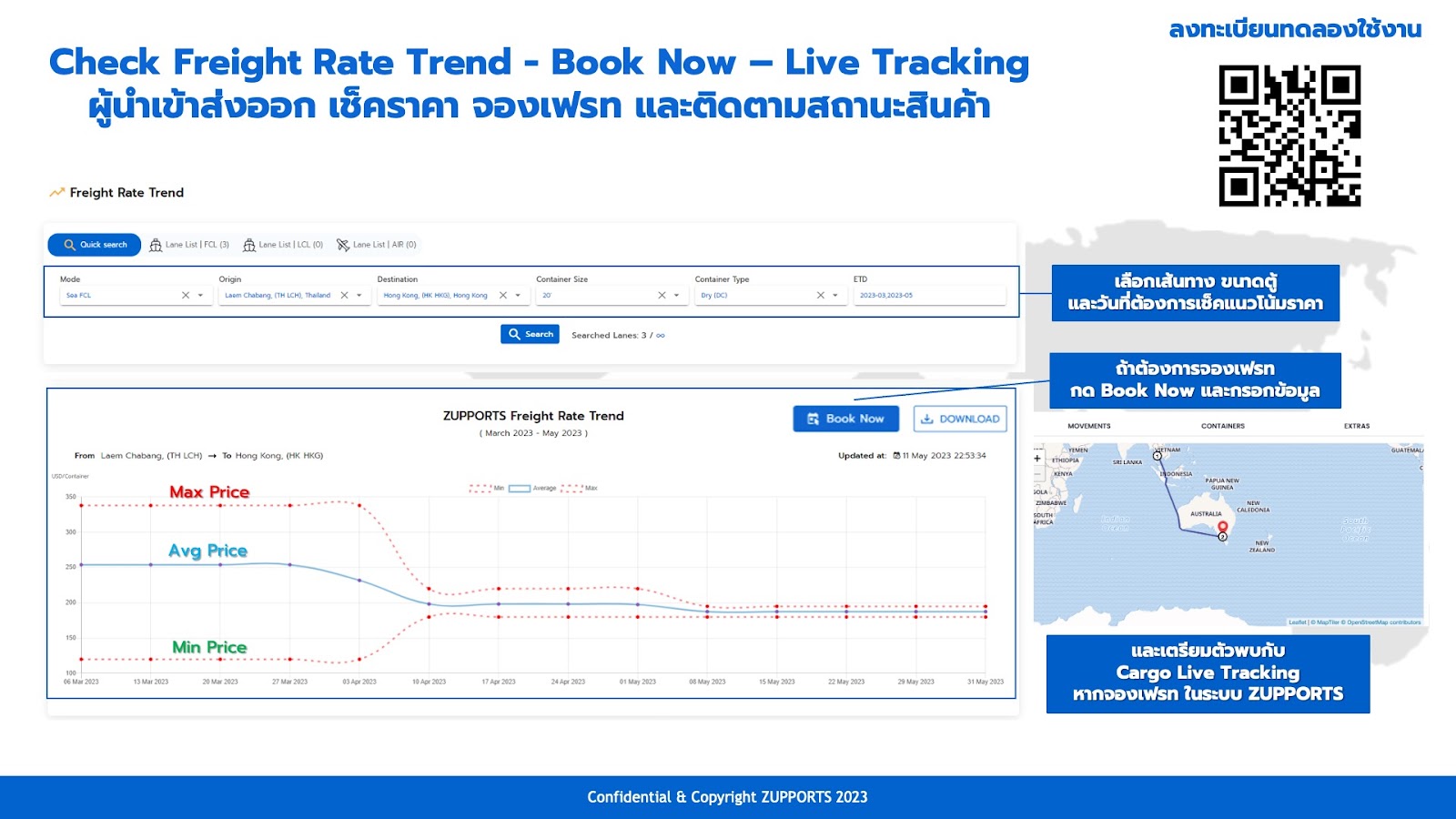The width and height of the screenshot is (1456, 819).
Task: Clear the Container Size value
Action: (662, 296)
